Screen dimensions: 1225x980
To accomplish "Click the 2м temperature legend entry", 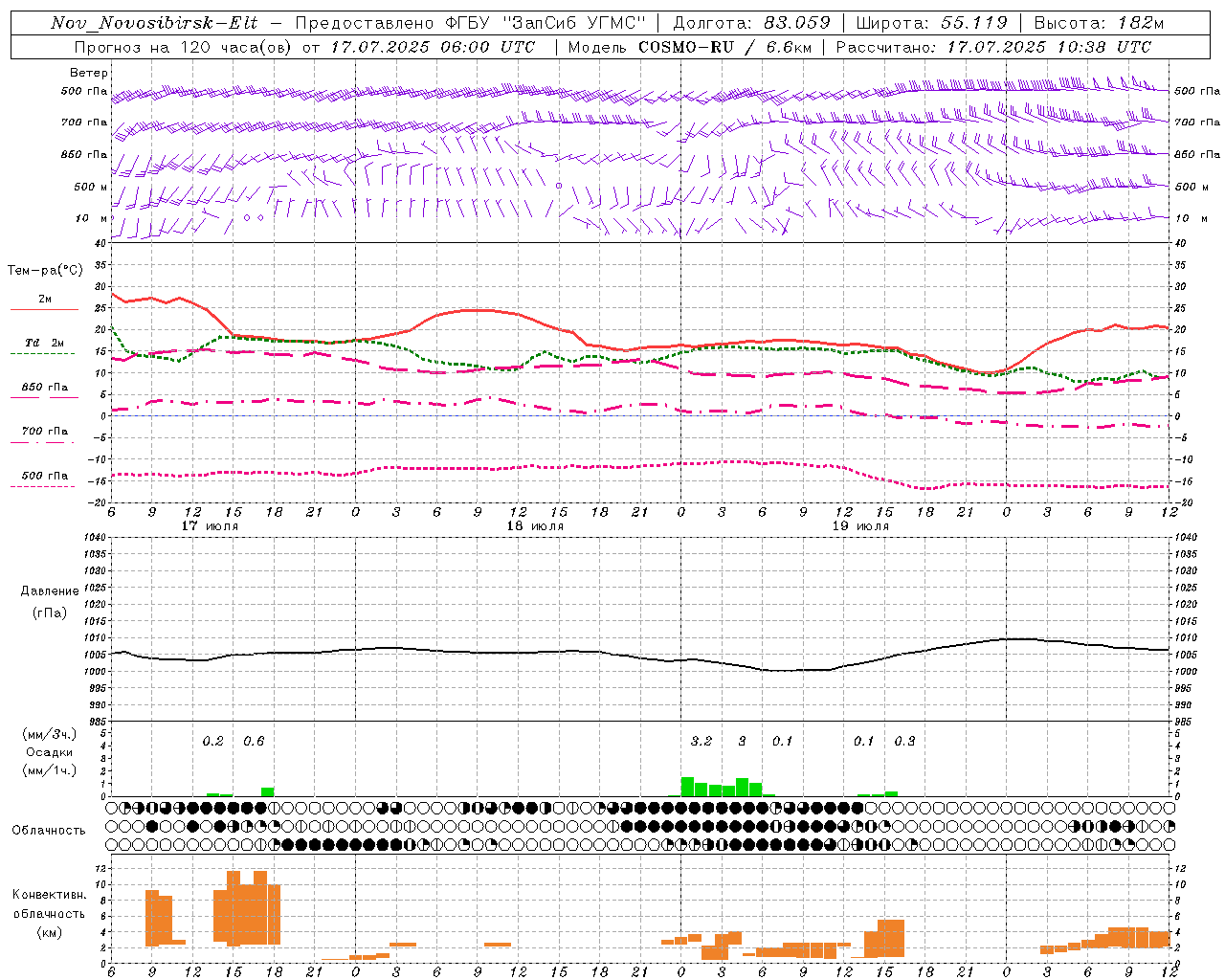I will click(x=45, y=300).
